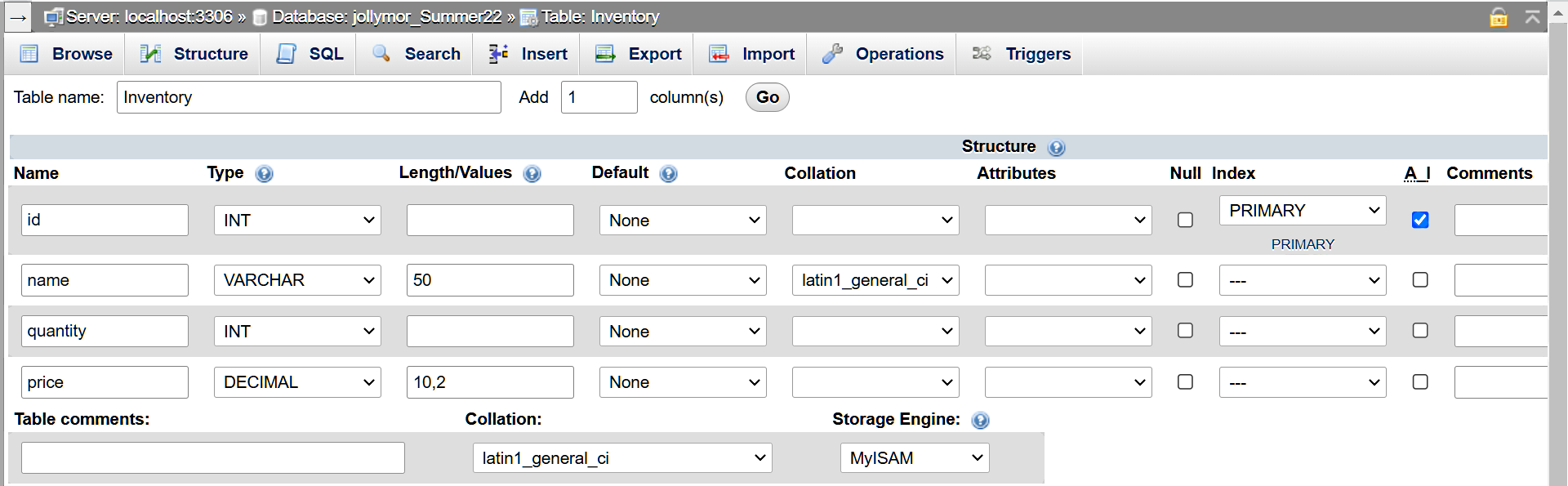1568x486 pixels.
Task: Click the Table name input field
Action: (309, 97)
